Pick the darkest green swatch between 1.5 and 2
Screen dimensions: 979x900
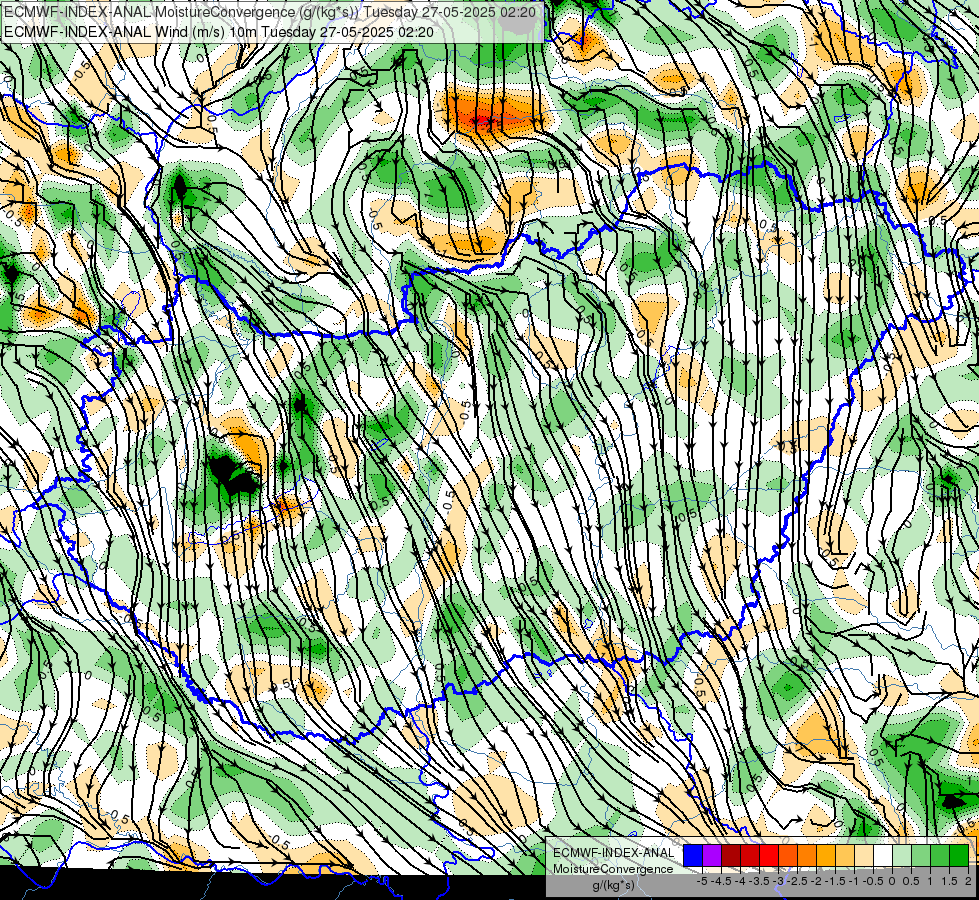tap(959, 856)
